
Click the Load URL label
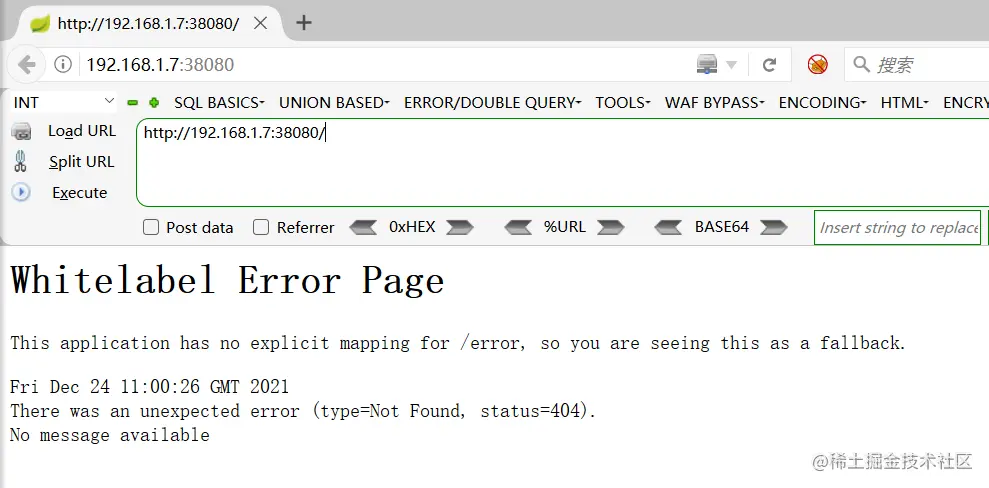coord(82,131)
